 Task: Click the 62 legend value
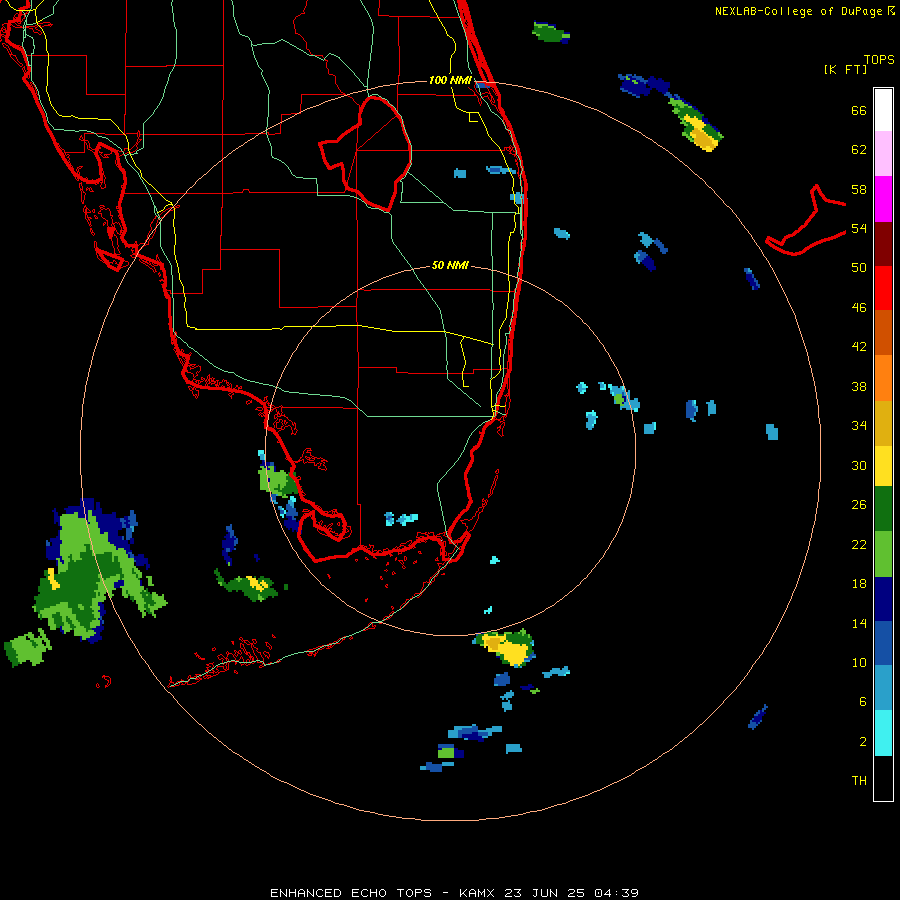(859, 150)
